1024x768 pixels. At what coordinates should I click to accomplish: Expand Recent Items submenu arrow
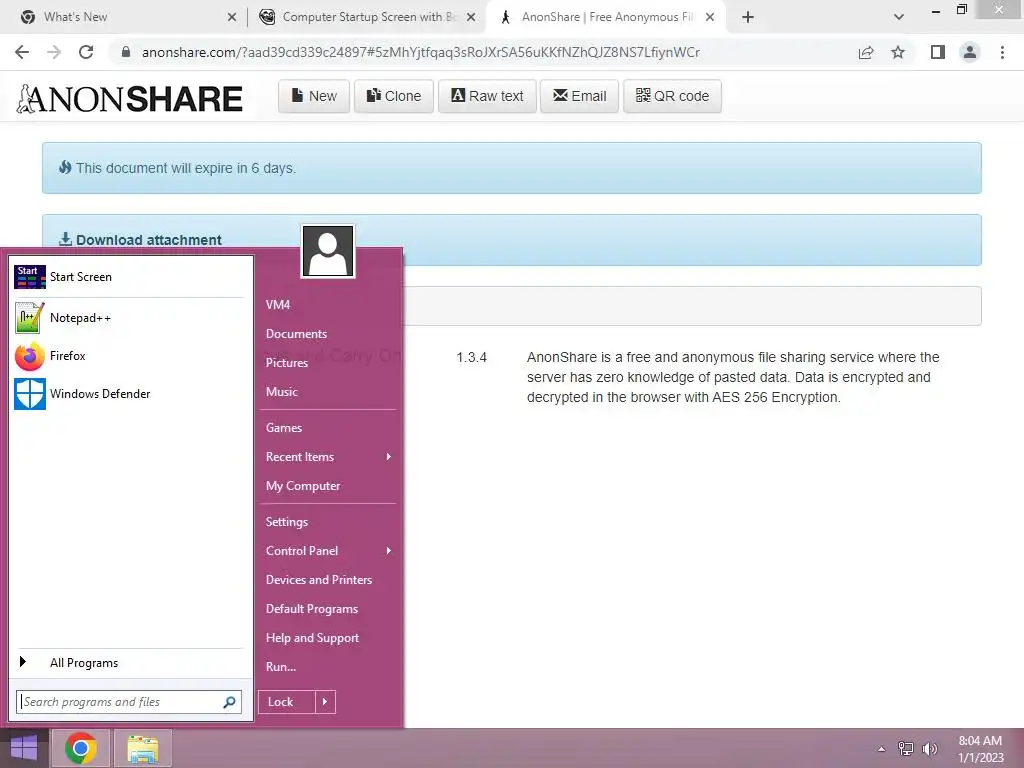[389, 456]
